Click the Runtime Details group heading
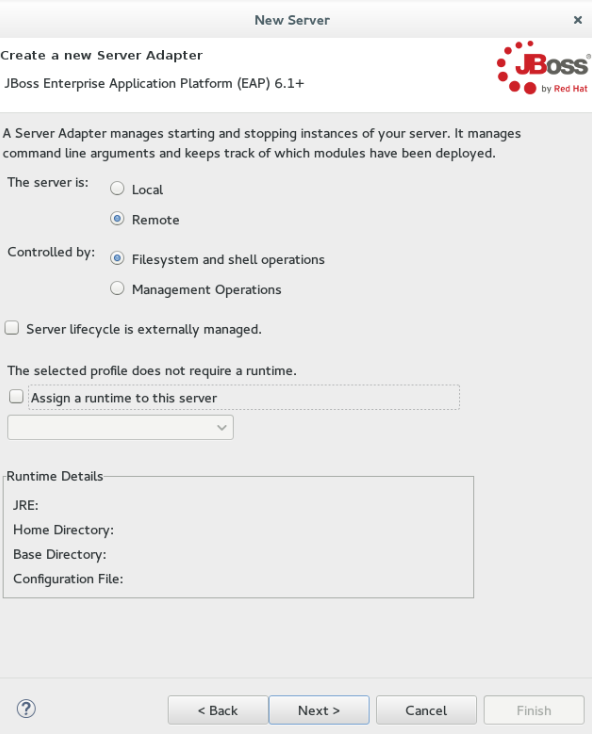 click(55, 476)
